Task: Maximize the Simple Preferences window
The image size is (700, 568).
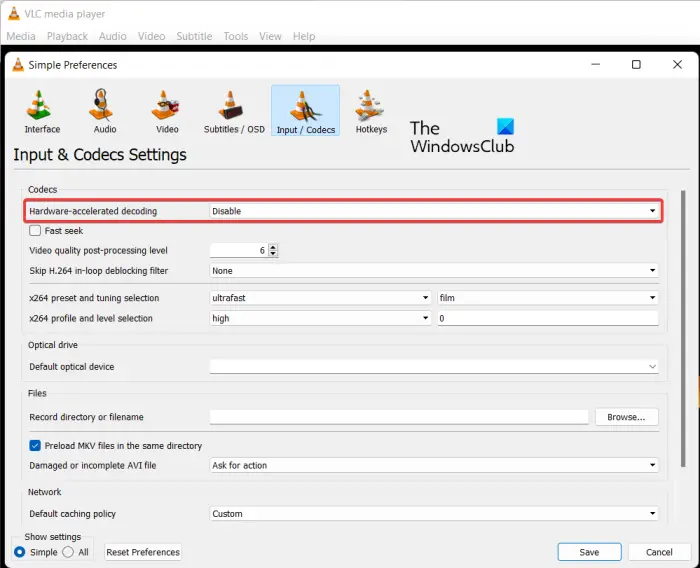Action: [x=636, y=65]
